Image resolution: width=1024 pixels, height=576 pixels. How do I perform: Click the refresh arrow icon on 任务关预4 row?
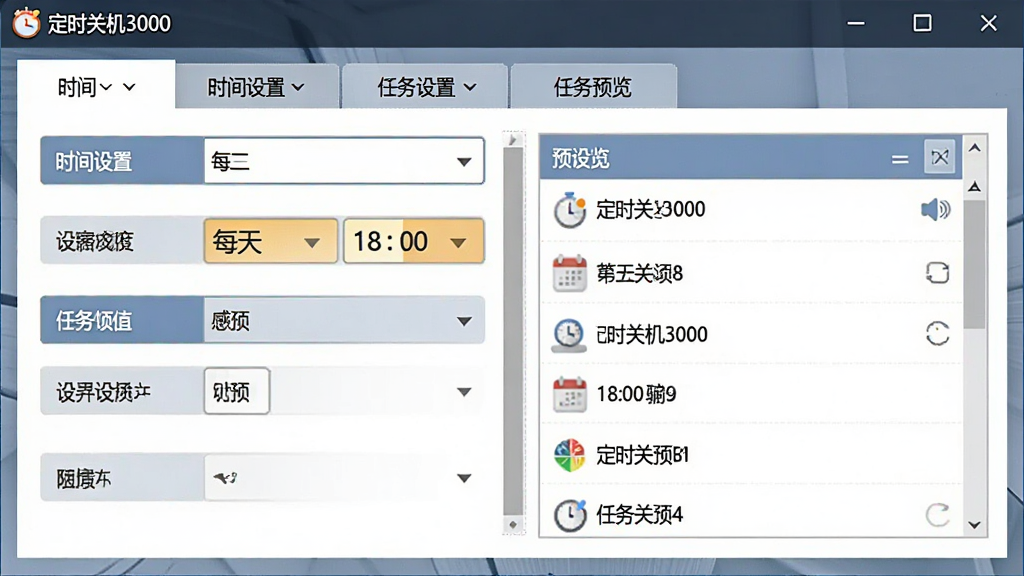click(937, 515)
